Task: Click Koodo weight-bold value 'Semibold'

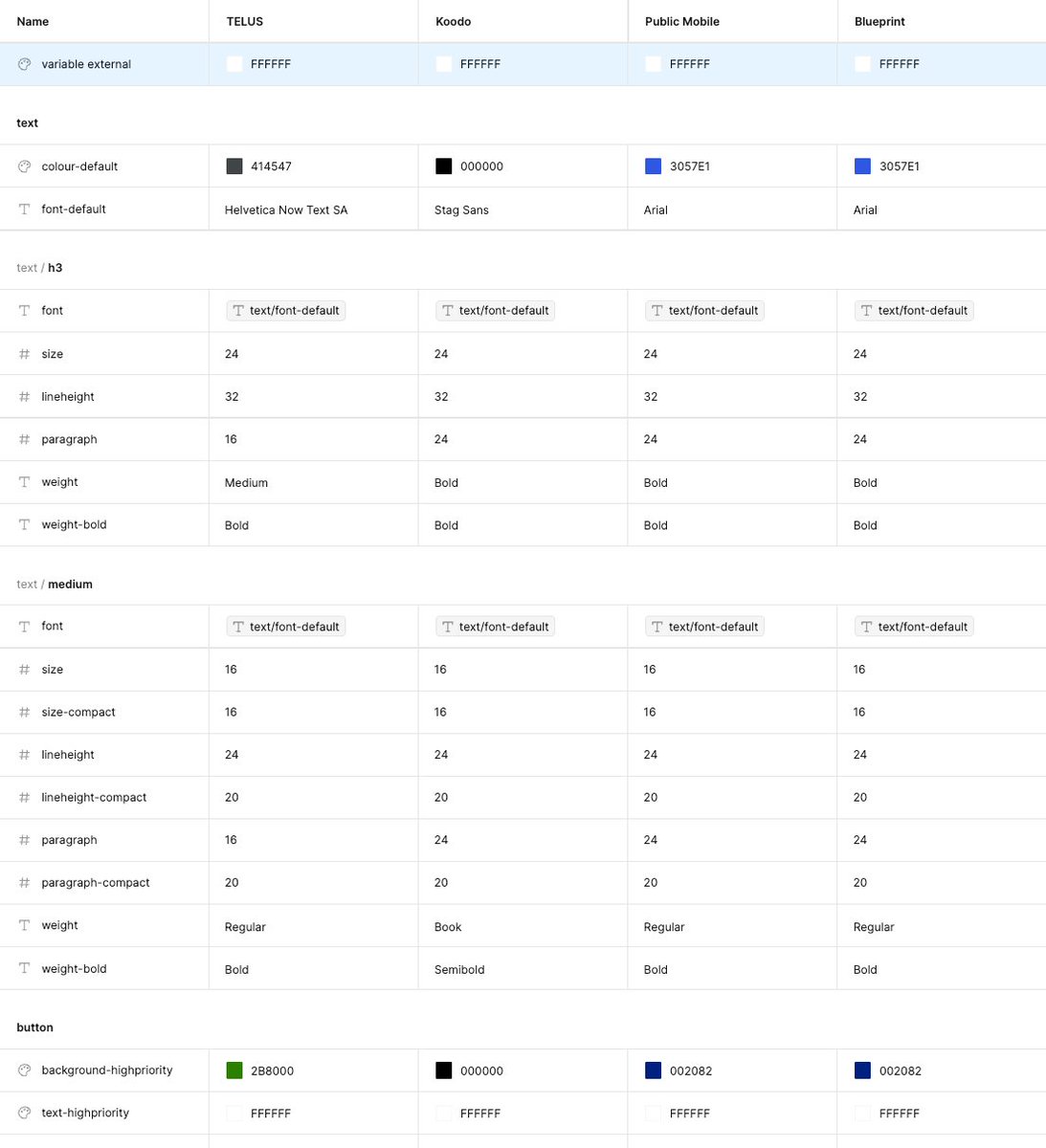Action: click(x=459, y=970)
